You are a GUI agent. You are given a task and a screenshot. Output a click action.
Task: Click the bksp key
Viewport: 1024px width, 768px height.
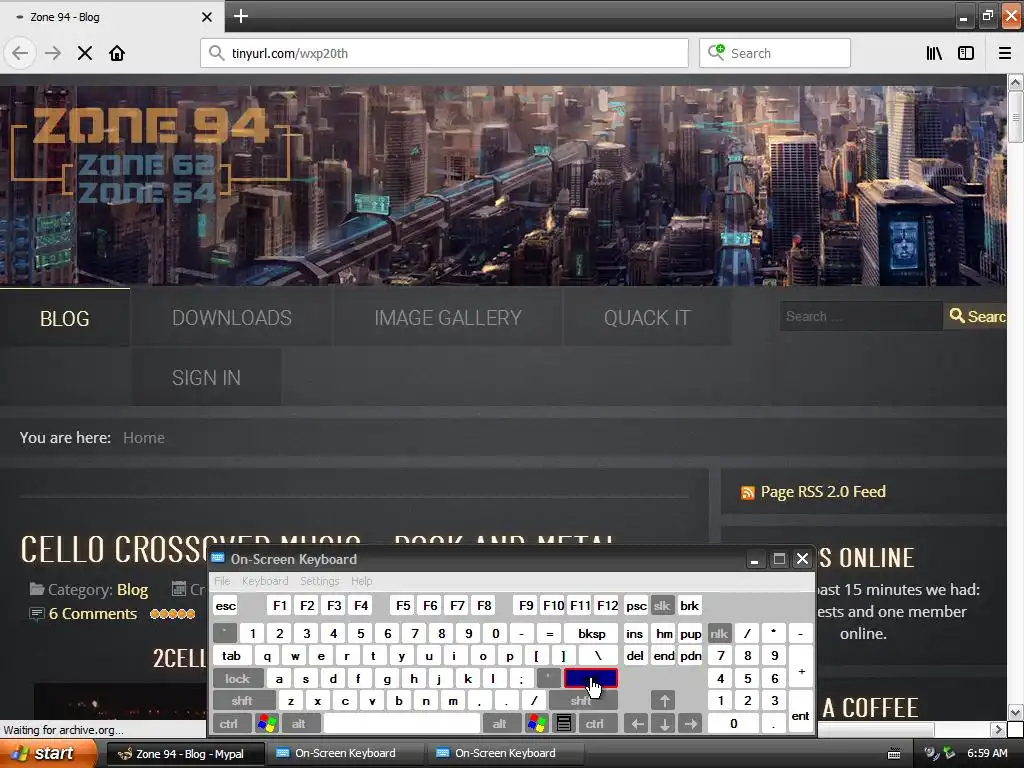(x=592, y=633)
